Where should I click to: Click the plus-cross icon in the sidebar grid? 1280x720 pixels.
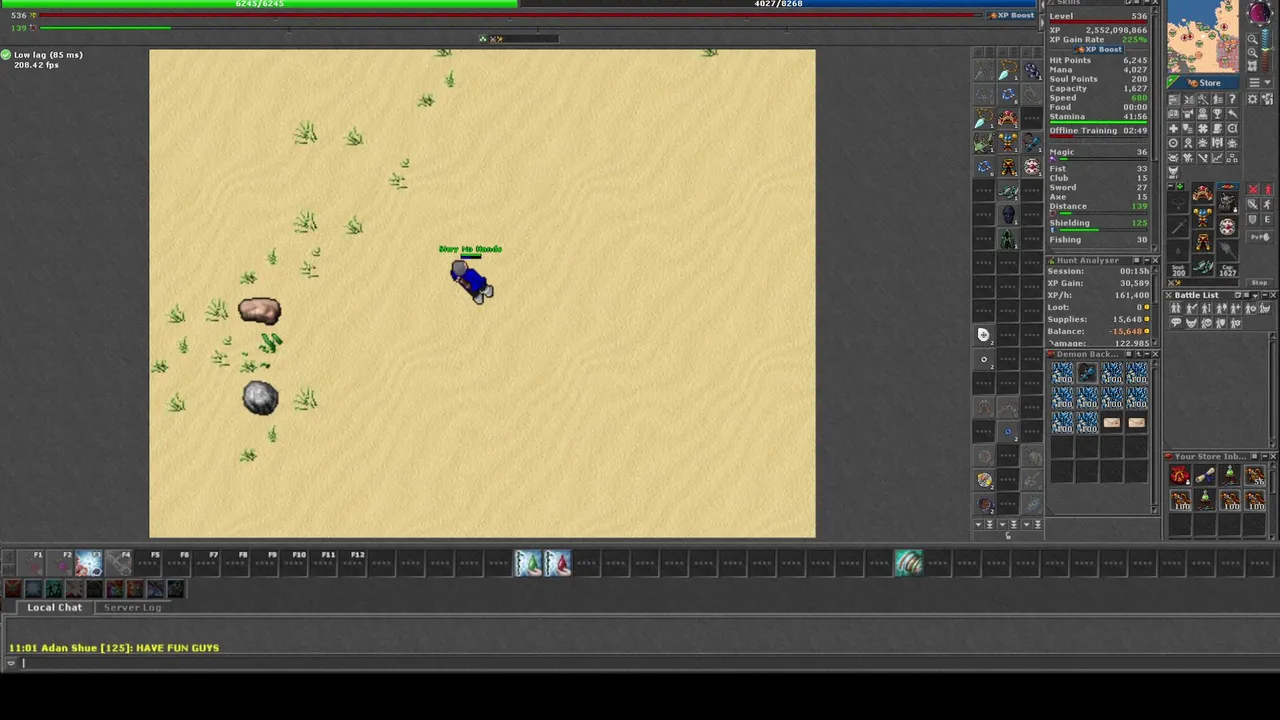(1174, 128)
